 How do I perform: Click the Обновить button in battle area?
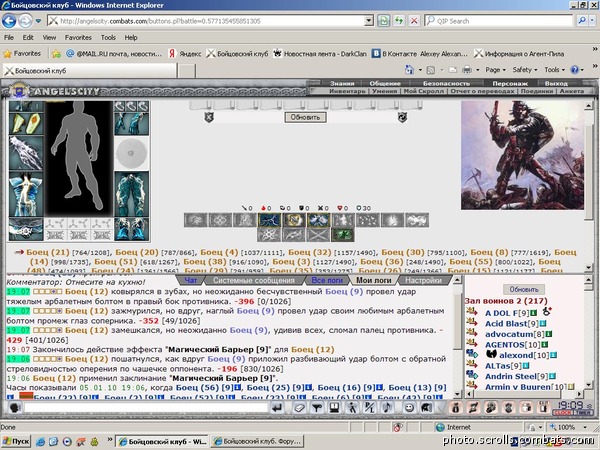(x=305, y=117)
